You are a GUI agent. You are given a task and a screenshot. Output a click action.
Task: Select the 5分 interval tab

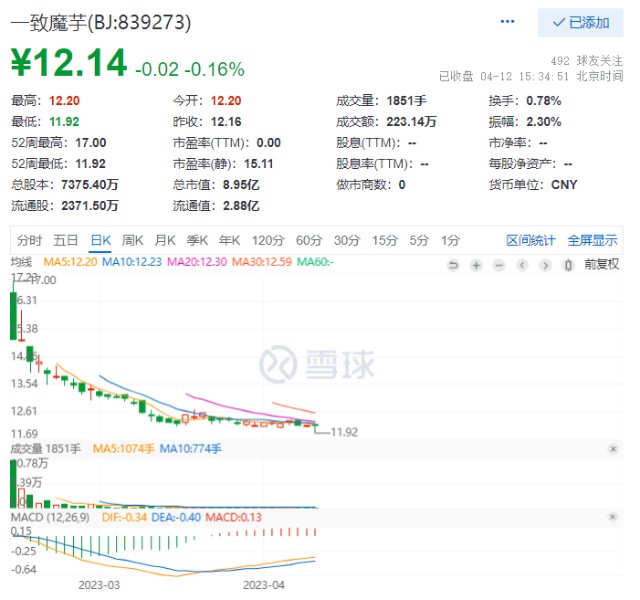[x=418, y=240]
